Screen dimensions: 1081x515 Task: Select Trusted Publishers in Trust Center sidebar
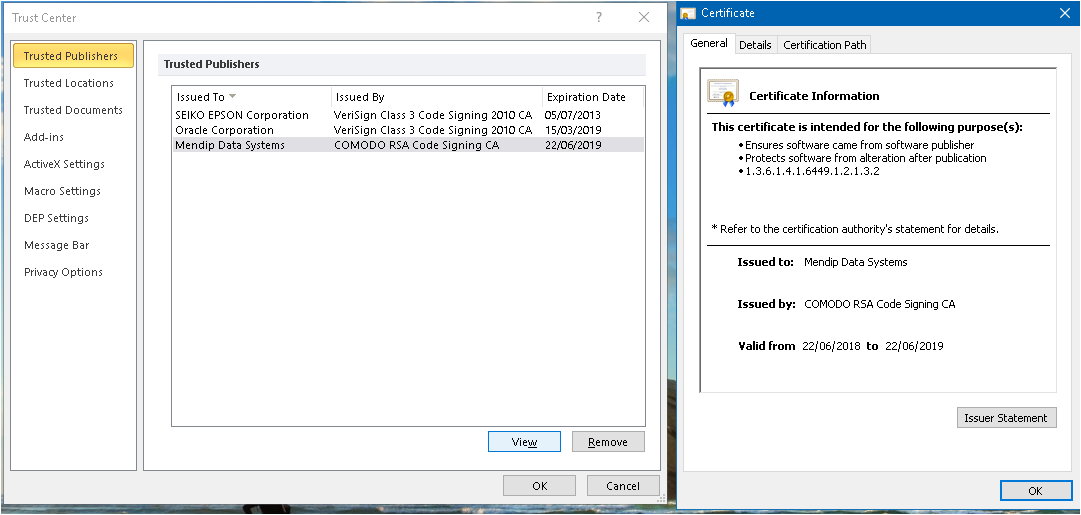click(73, 56)
